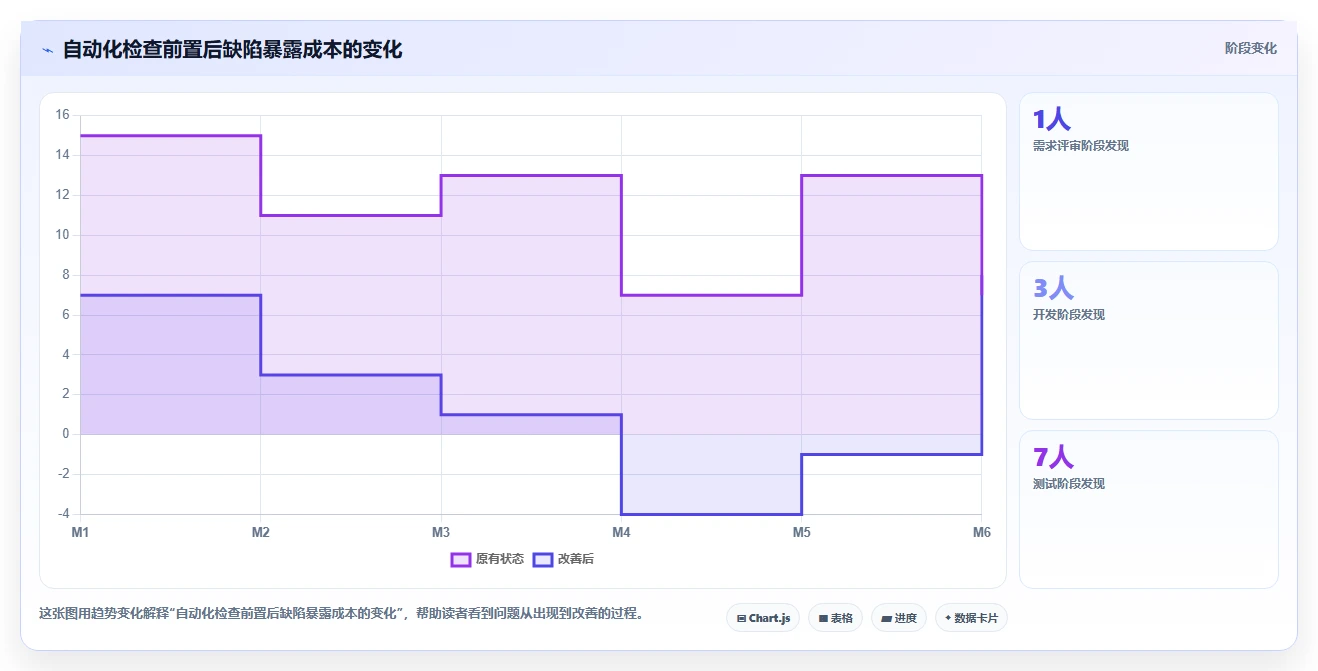Click the 表格 pill text

click(842, 618)
